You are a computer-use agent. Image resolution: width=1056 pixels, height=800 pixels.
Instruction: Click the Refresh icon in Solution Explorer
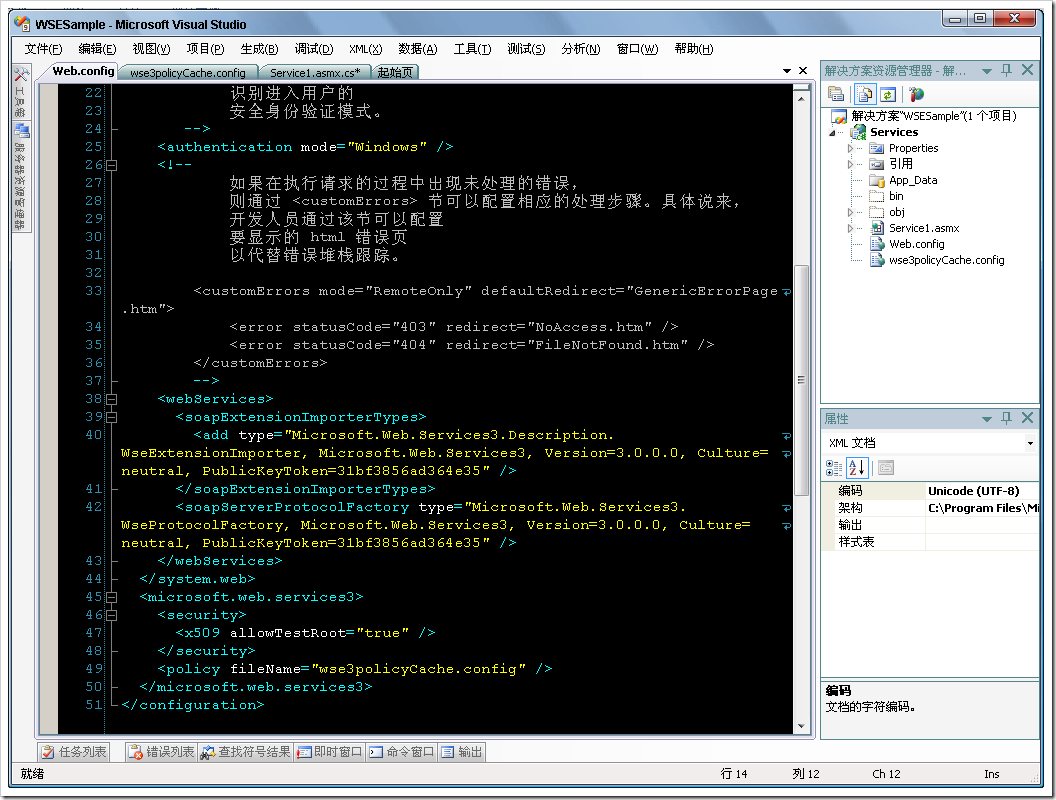point(888,94)
